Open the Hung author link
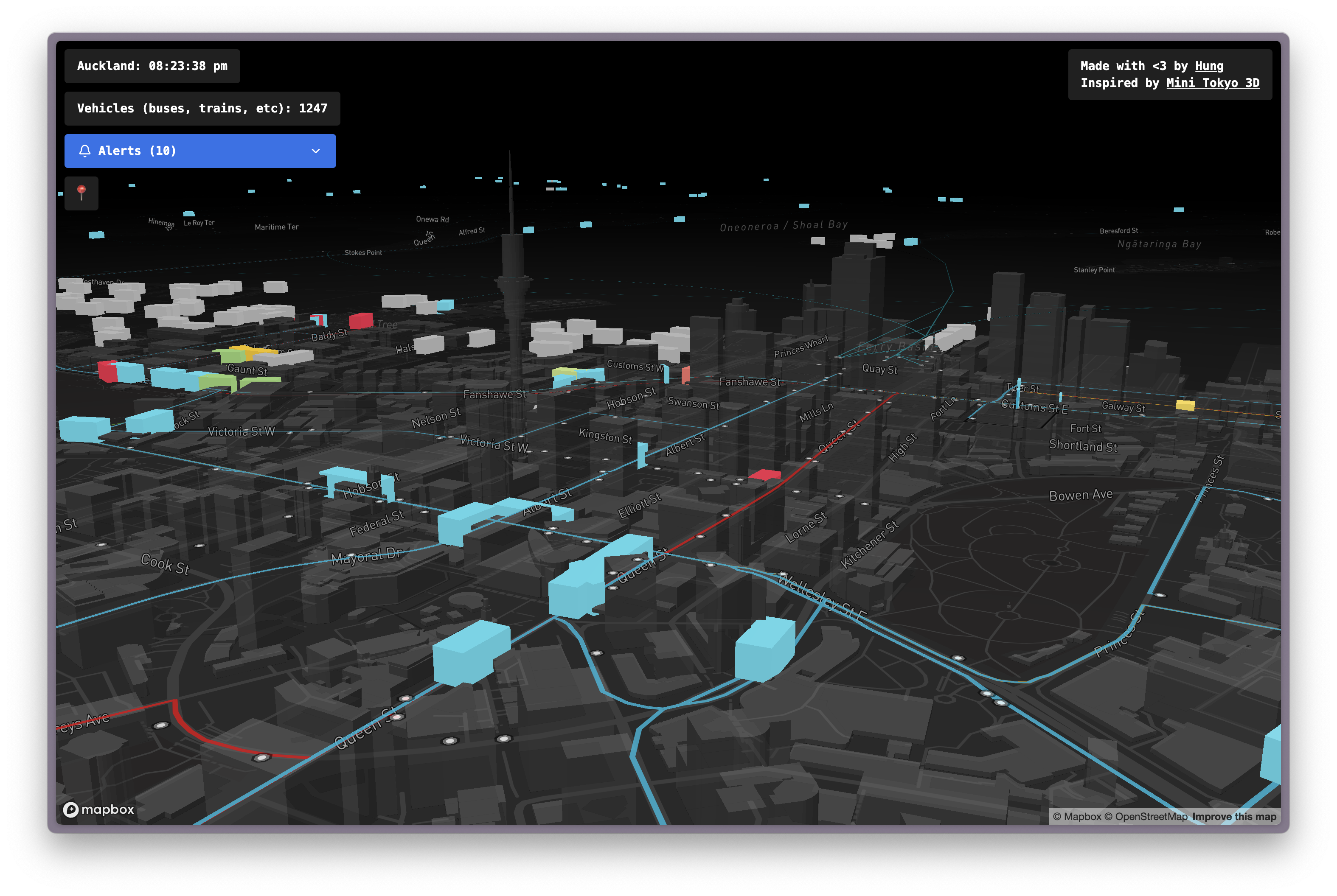 click(x=1209, y=66)
